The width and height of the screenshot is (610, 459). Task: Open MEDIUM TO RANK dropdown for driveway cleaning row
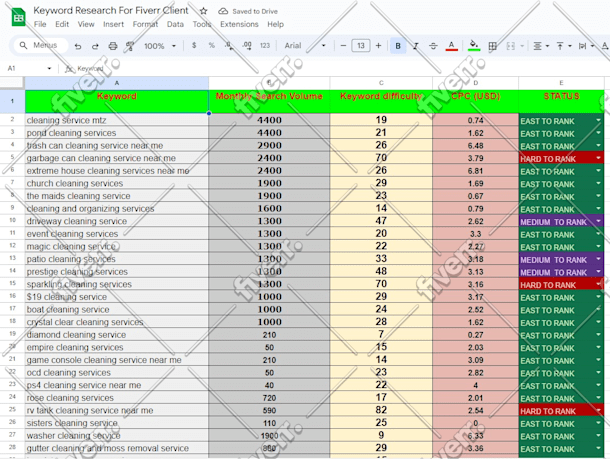click(x=598, y=221)
